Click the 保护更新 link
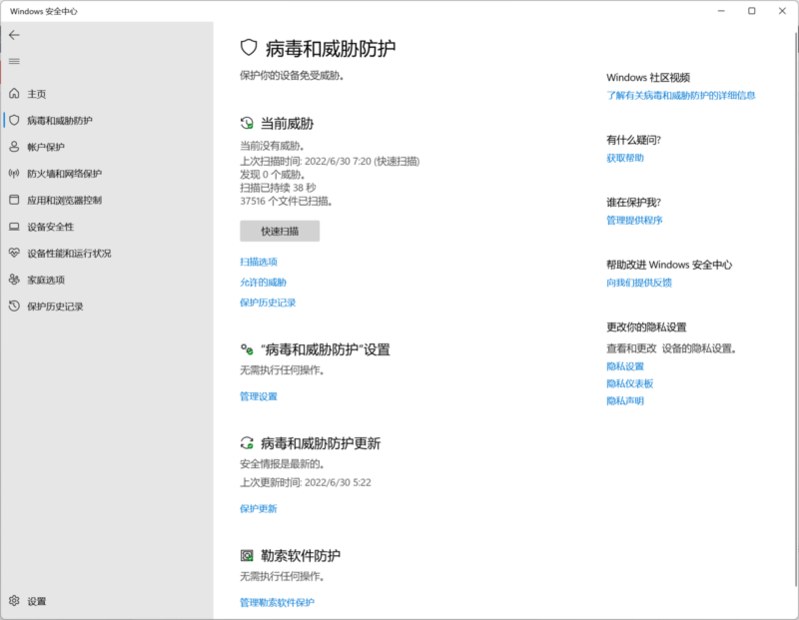 pyautogui.click(x=258, y=508)
